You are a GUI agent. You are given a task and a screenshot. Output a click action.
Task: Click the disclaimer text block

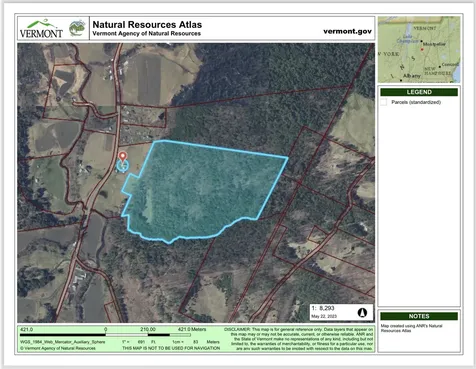(299, 339)
